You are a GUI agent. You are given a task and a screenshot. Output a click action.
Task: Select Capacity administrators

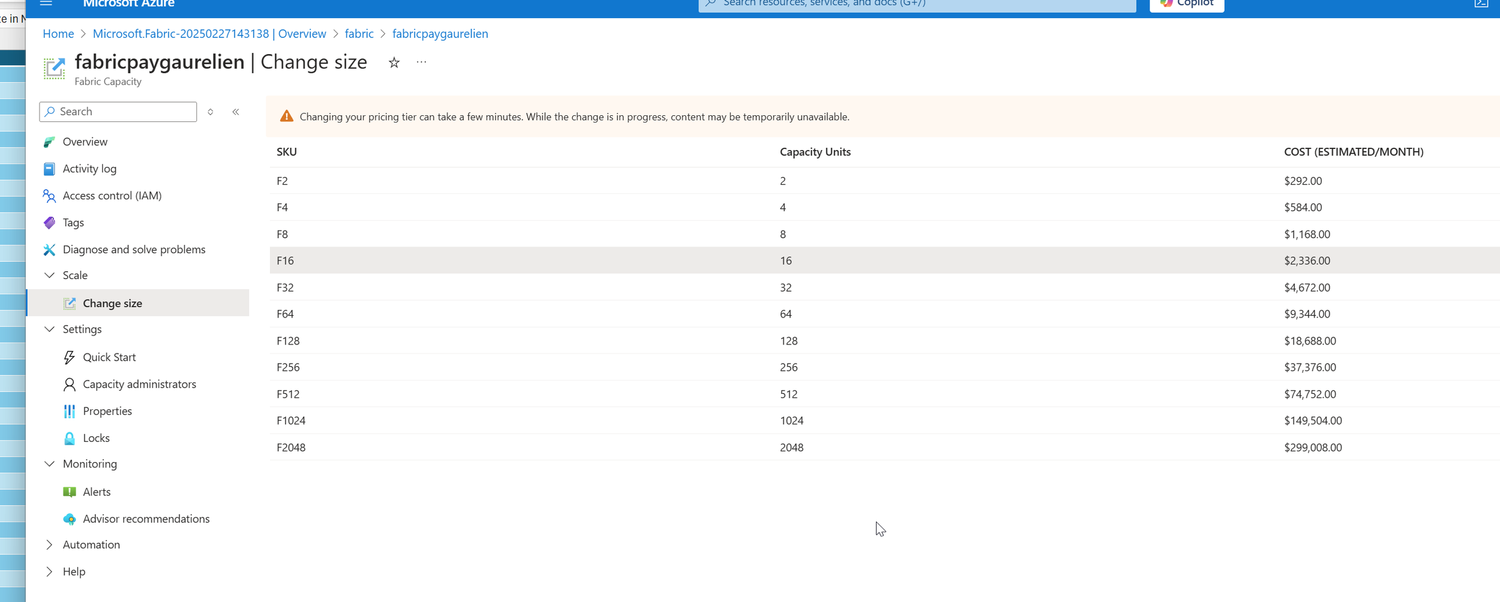(x=140, y=384)
